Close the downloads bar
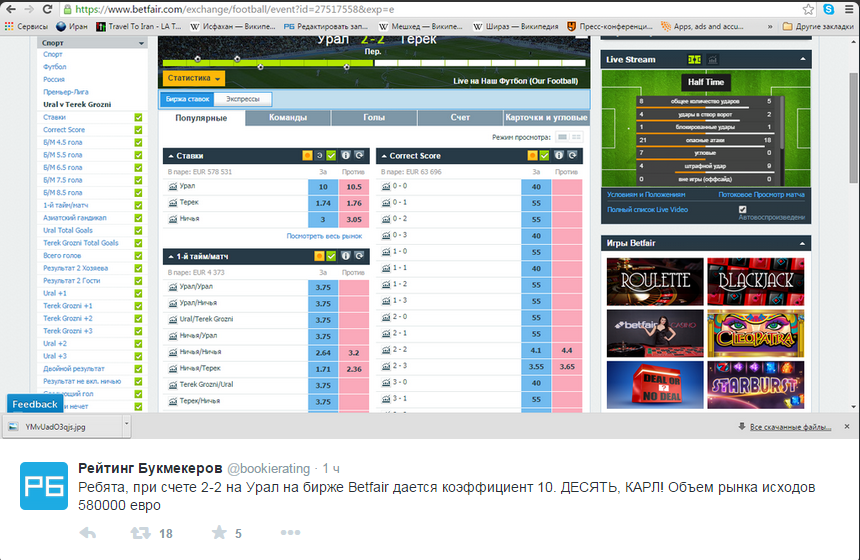 847,426
